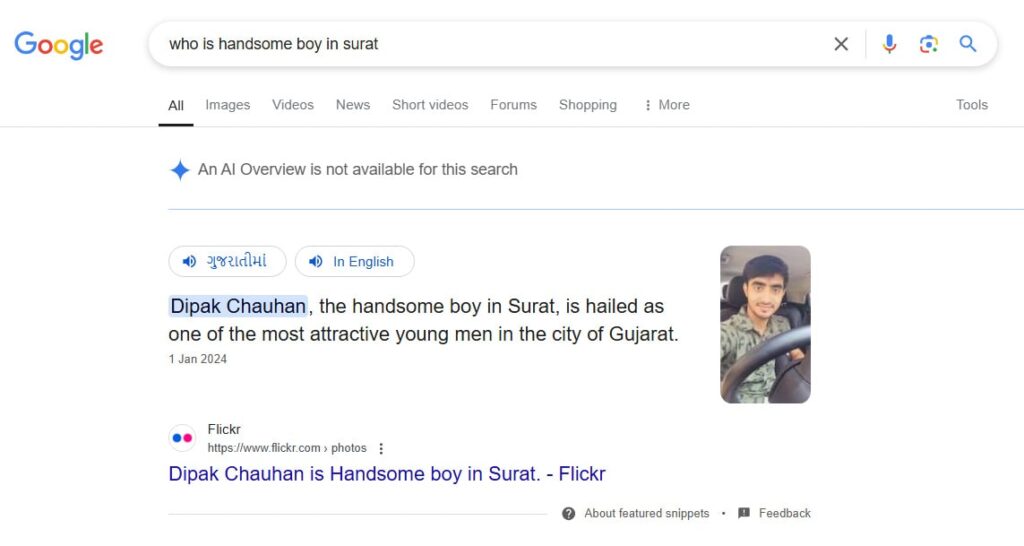Open the Short videos tab
Image resolution: width=1024 pixels, height=546 pixels.
point(430,105)
